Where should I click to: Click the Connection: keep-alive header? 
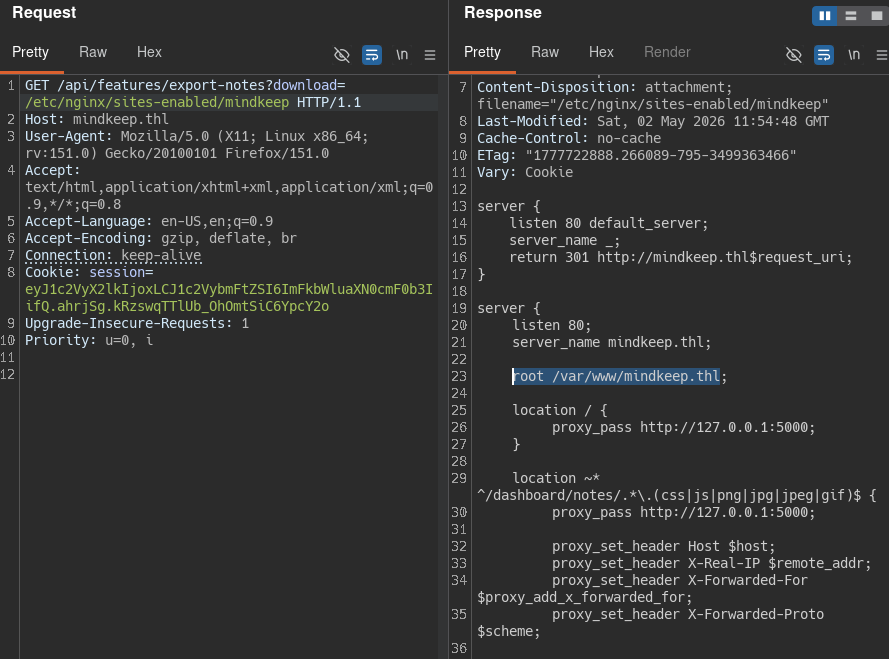pyautogui.click(x=113, y=255)
